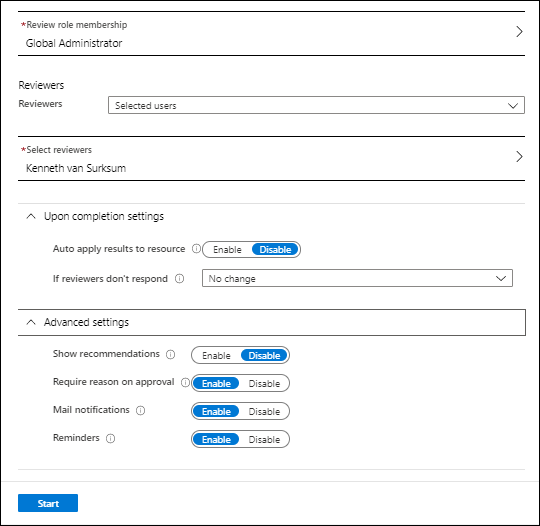The width and height of the screenshot is (540, 526).
Task: Click info icon next to Reminders
Action: 111,438
